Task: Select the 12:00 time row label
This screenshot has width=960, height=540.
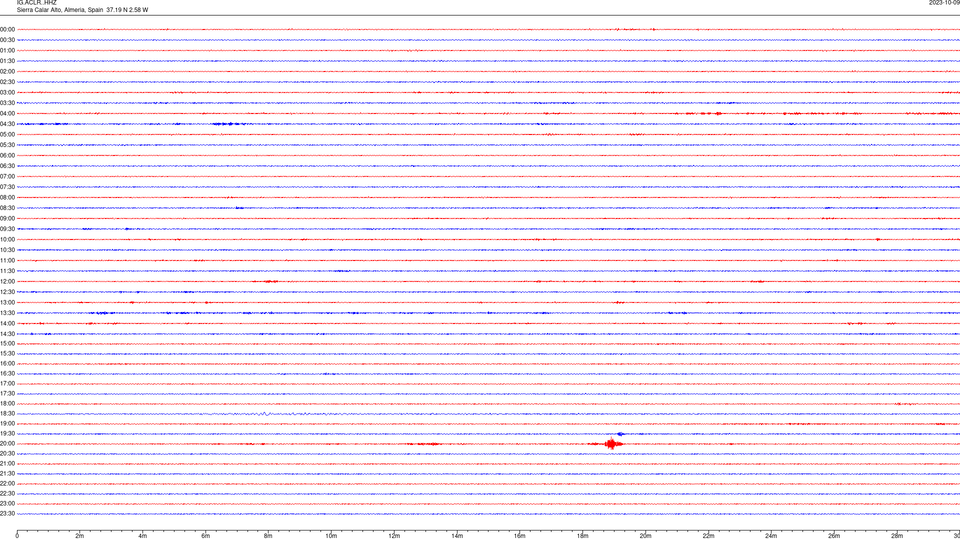Action: pyautogui.click(x=7, y=282)
